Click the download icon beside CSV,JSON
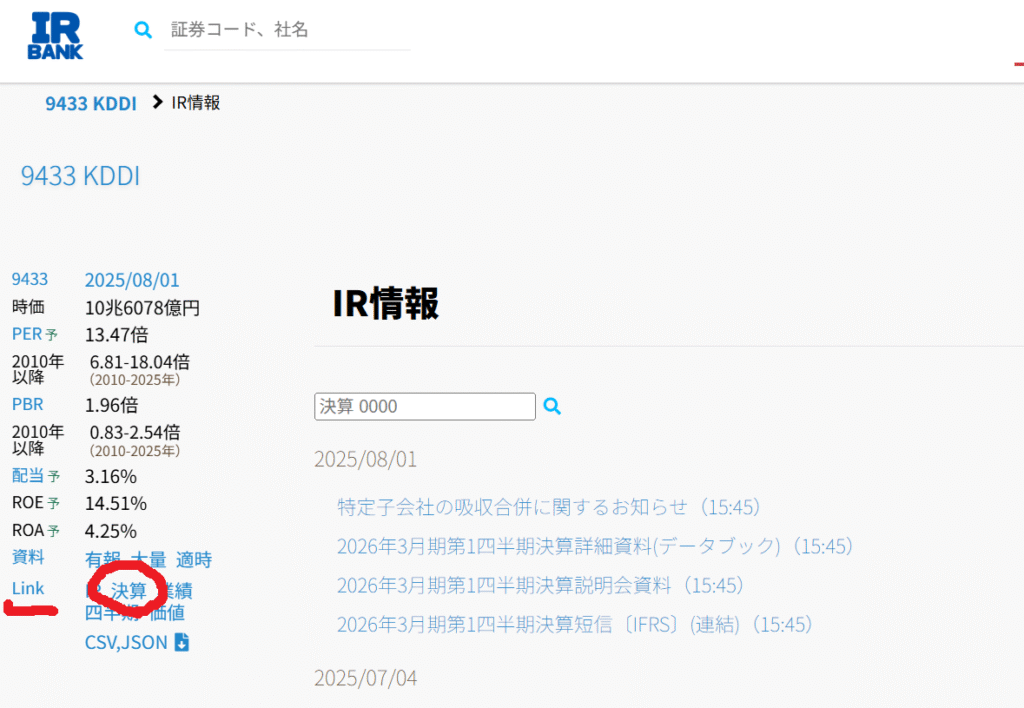Viewport: 1024px width, 708px height. [x=182, y=643]
